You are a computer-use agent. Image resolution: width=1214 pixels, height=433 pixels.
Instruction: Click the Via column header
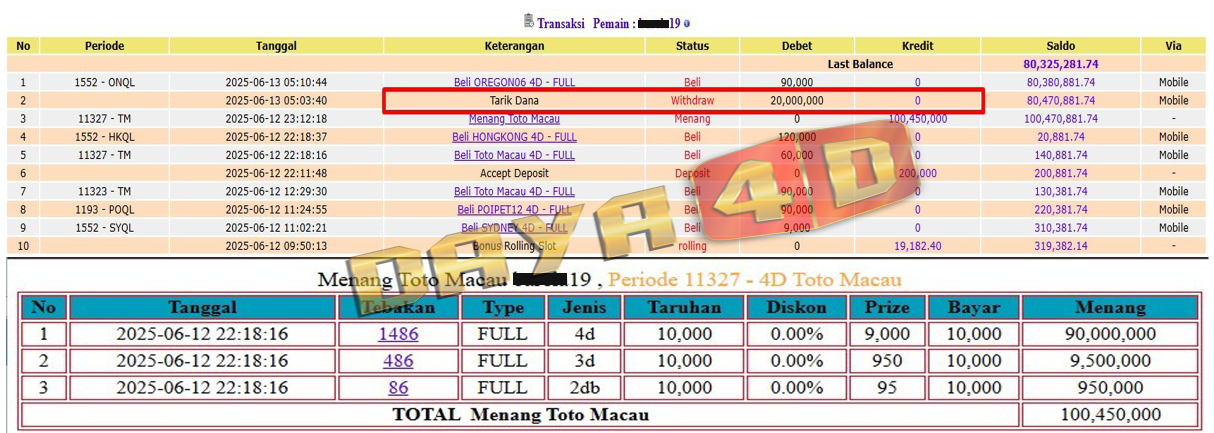click(1173, 46)
